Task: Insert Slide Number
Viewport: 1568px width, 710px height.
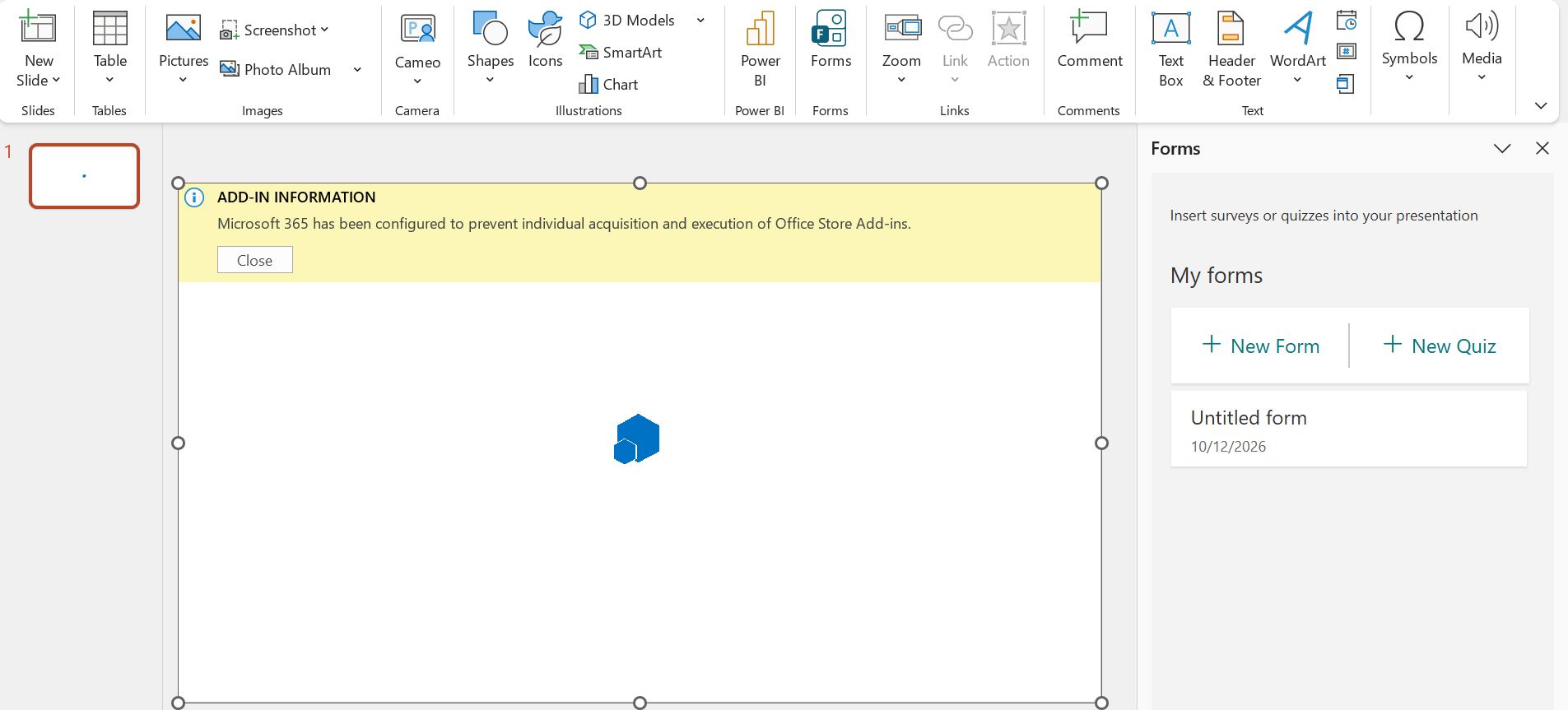Action: point(1347,52)
